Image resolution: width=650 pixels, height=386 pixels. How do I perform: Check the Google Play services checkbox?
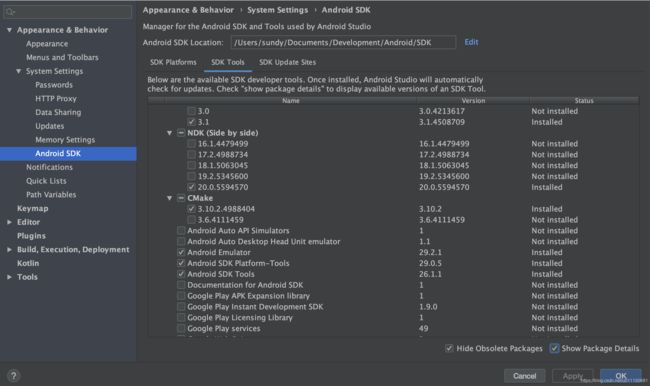coord(181,328)
